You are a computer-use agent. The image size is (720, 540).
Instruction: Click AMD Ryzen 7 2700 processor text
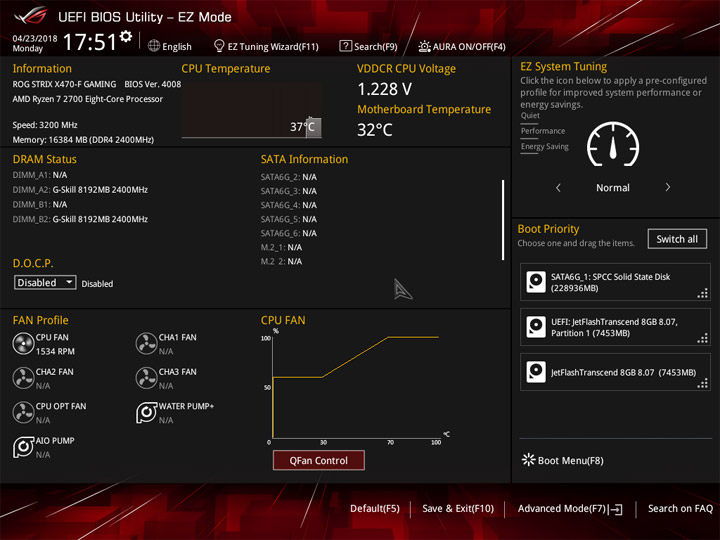[x=88, y=99]
